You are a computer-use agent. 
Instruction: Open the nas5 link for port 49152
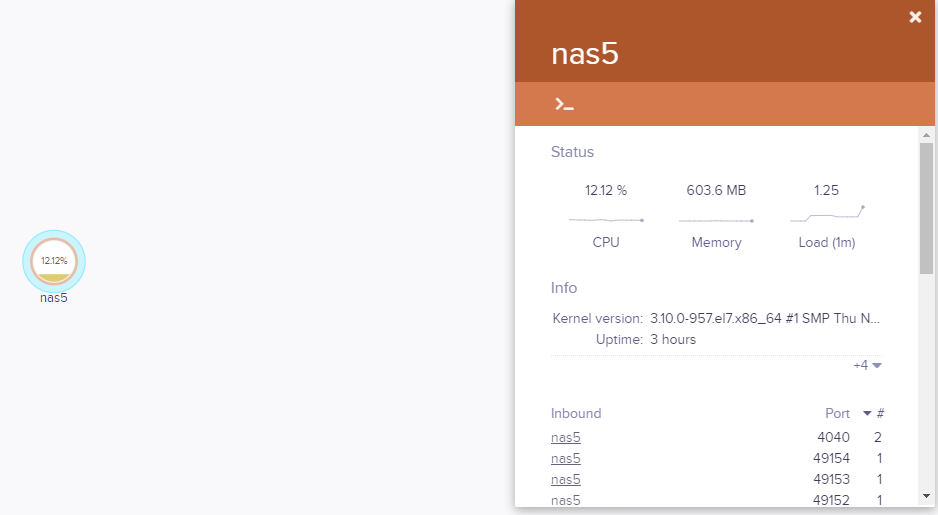pyautogui.click(x=566, y=499)
